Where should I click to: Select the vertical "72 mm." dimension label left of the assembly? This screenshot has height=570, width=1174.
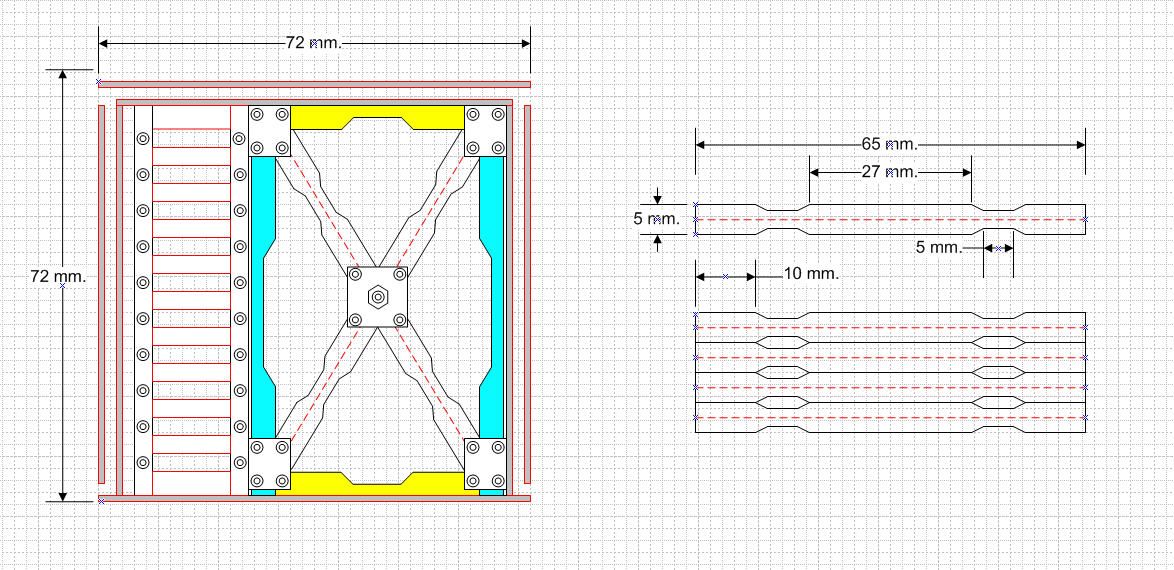coord(58,276)
